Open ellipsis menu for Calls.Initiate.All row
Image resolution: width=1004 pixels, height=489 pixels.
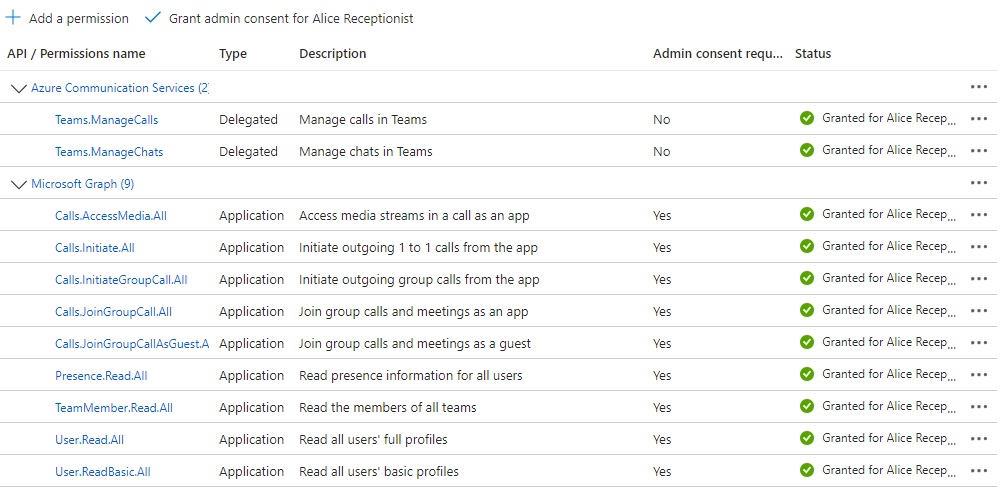pyautogui.click(x=978, y=247)
